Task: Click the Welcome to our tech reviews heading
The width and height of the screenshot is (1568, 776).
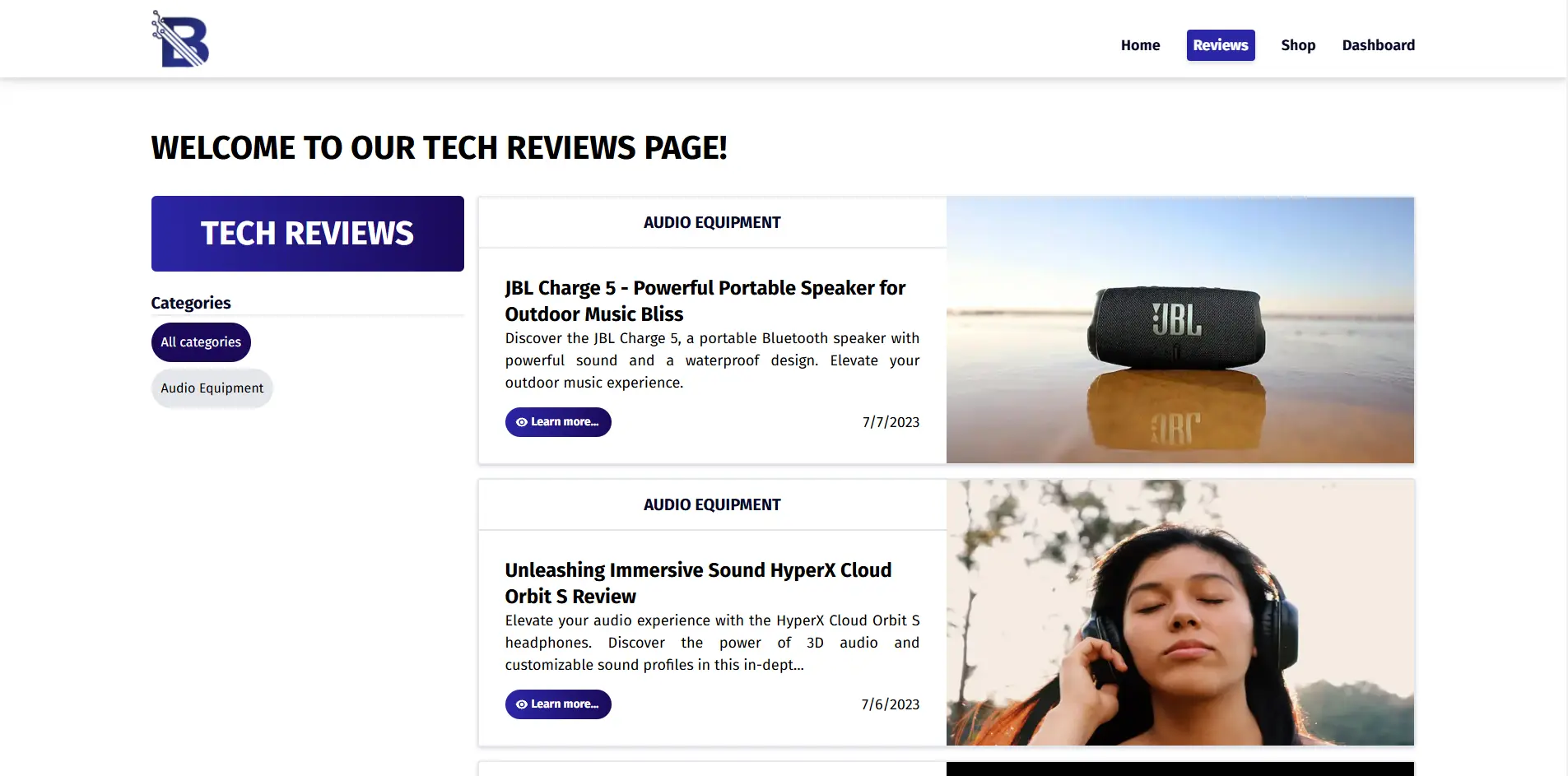Action: coord(440,148)
